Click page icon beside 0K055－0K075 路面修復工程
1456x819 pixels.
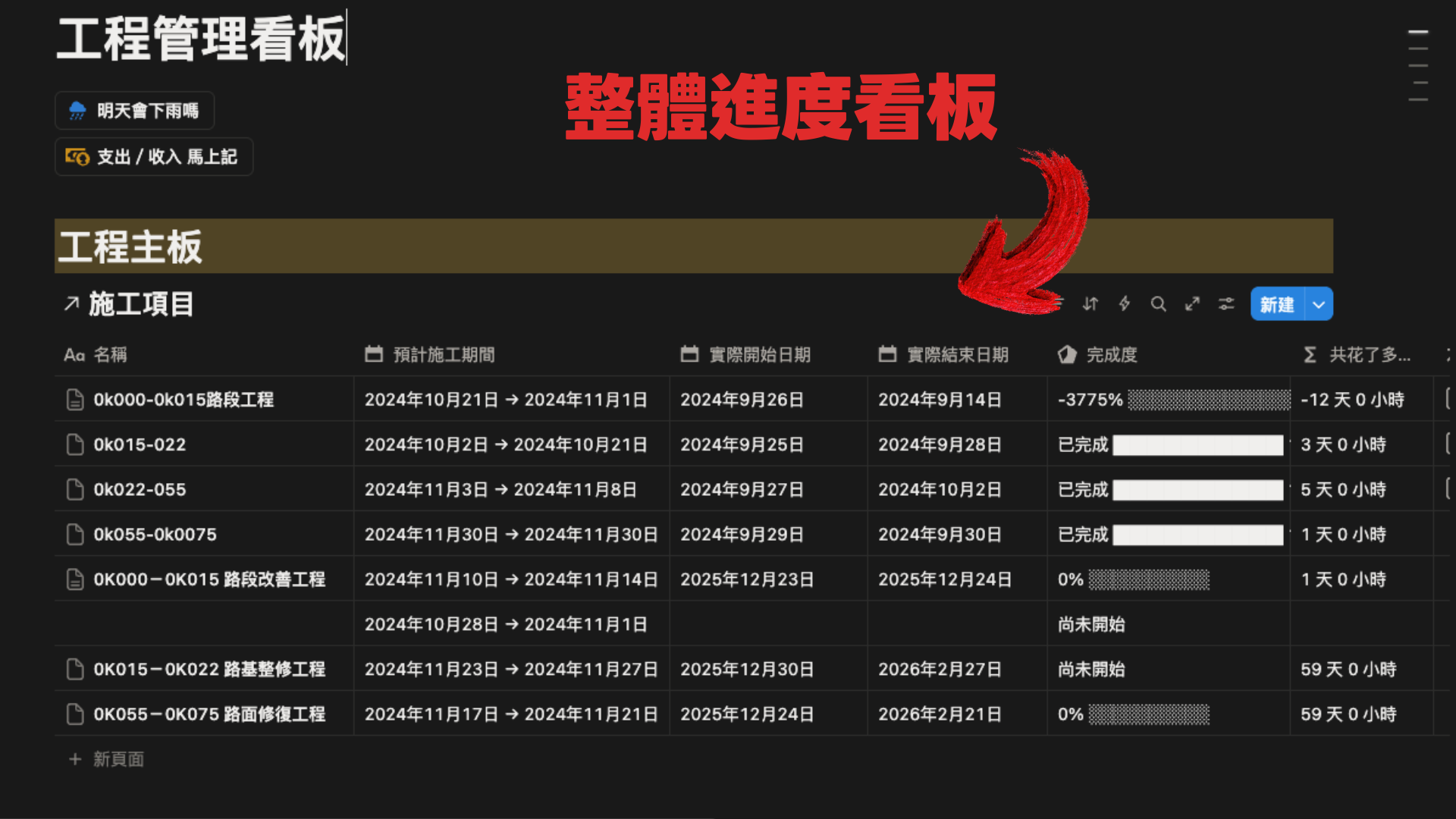coord(75,714)
